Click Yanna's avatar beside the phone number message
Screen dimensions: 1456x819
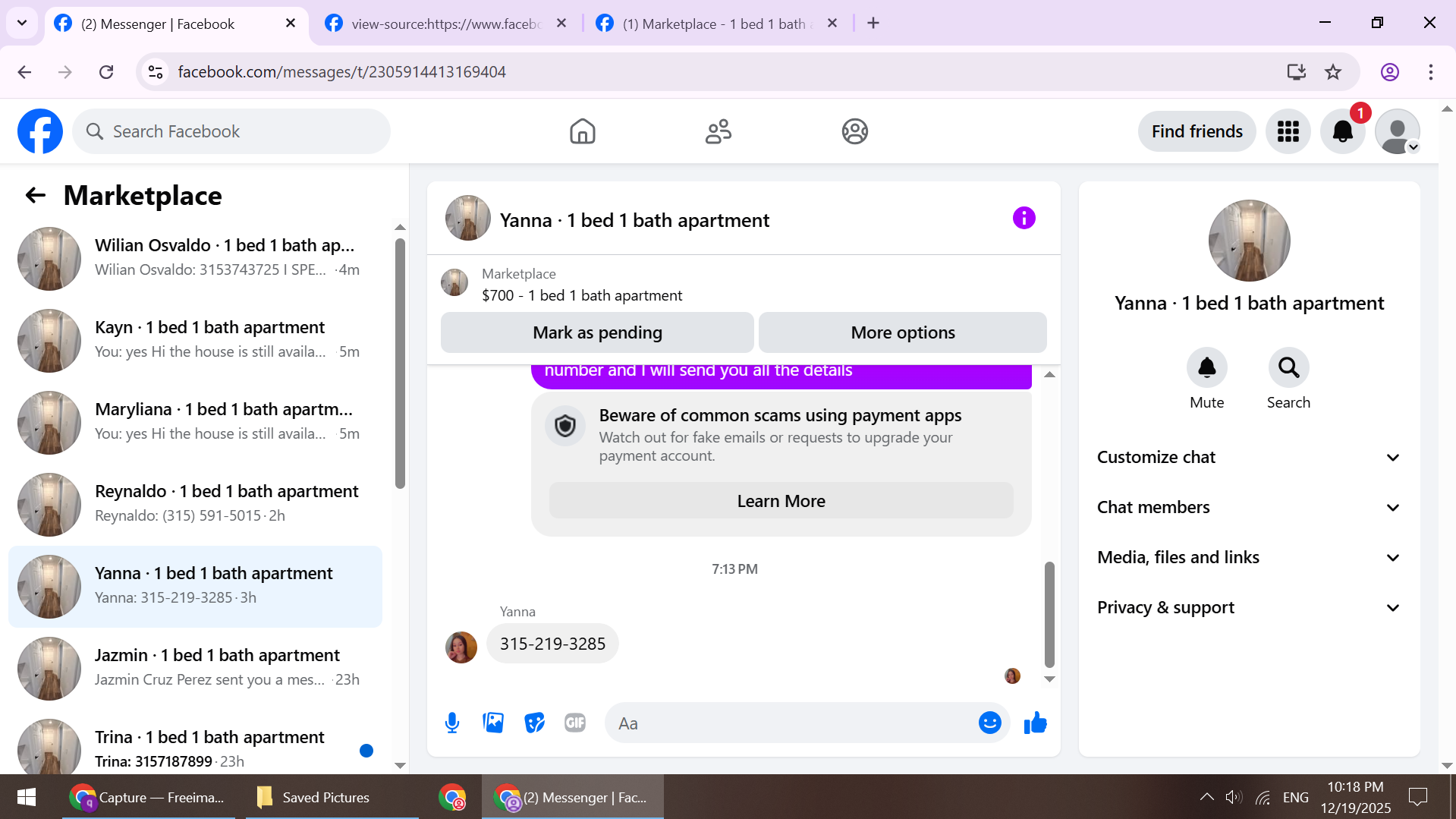click(461, 647)
